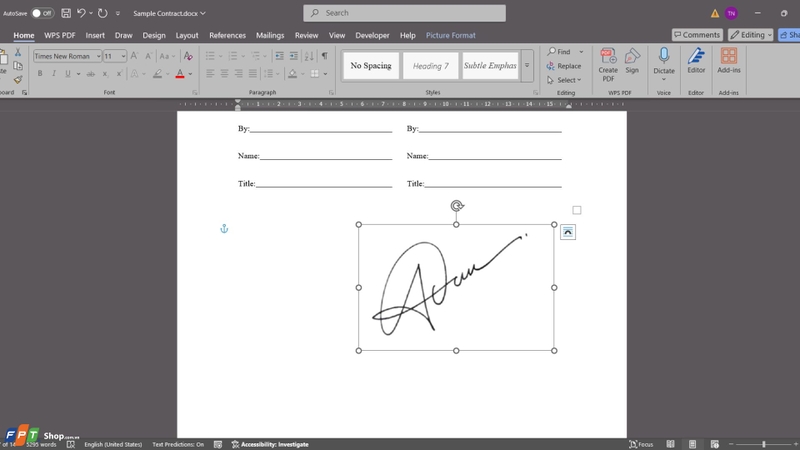The image size is (800, 450).
Task: Toggle italic formatting
Action: click(54, 74)
